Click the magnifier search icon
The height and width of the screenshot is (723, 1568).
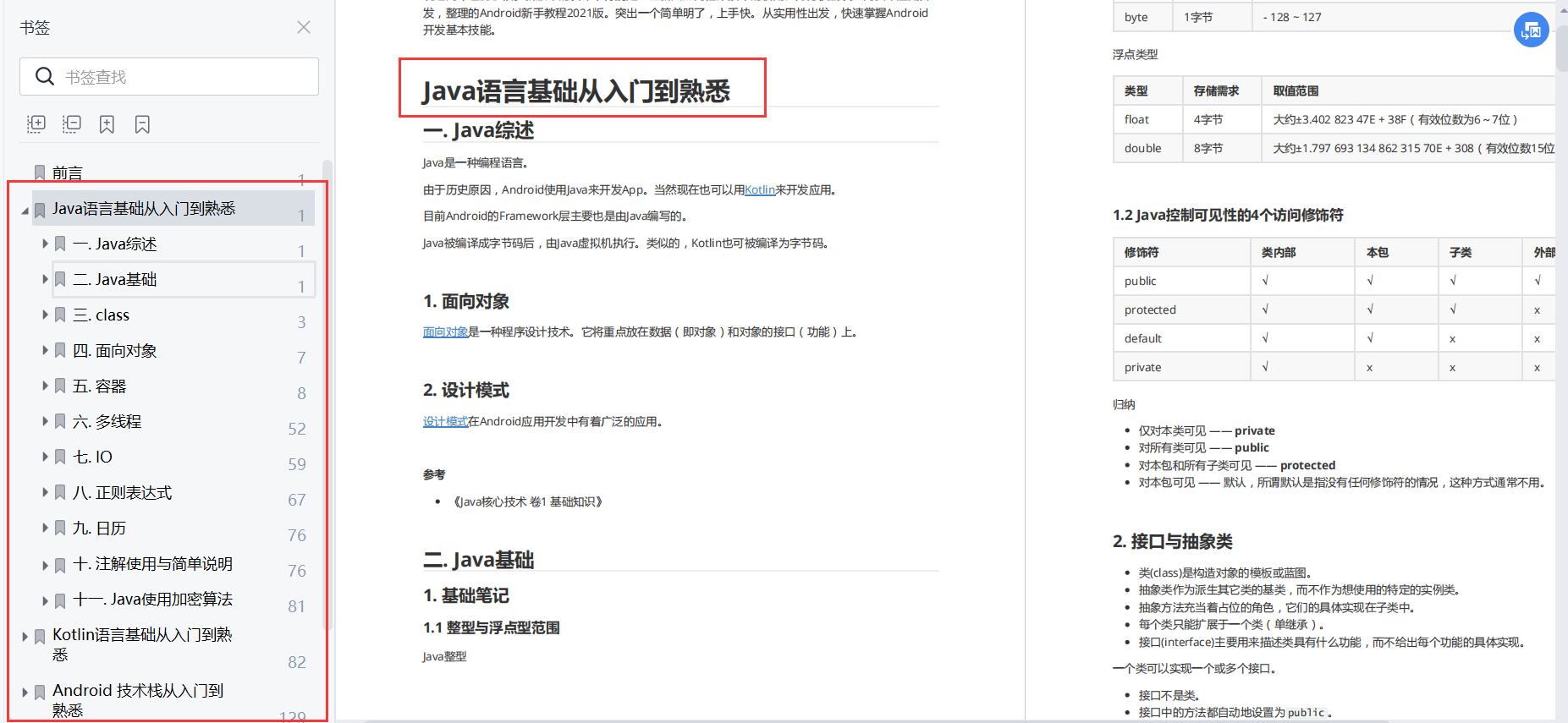45,77
